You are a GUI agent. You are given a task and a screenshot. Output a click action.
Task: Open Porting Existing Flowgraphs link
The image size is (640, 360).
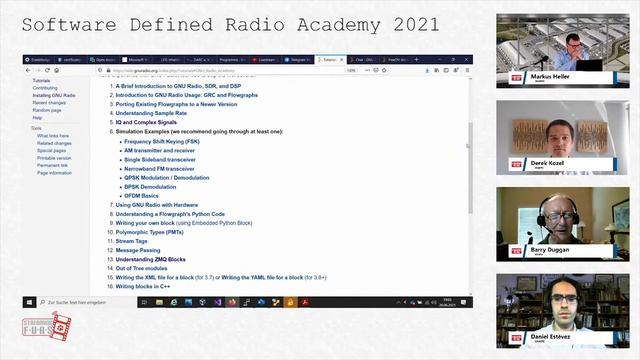tap(176, 104)
